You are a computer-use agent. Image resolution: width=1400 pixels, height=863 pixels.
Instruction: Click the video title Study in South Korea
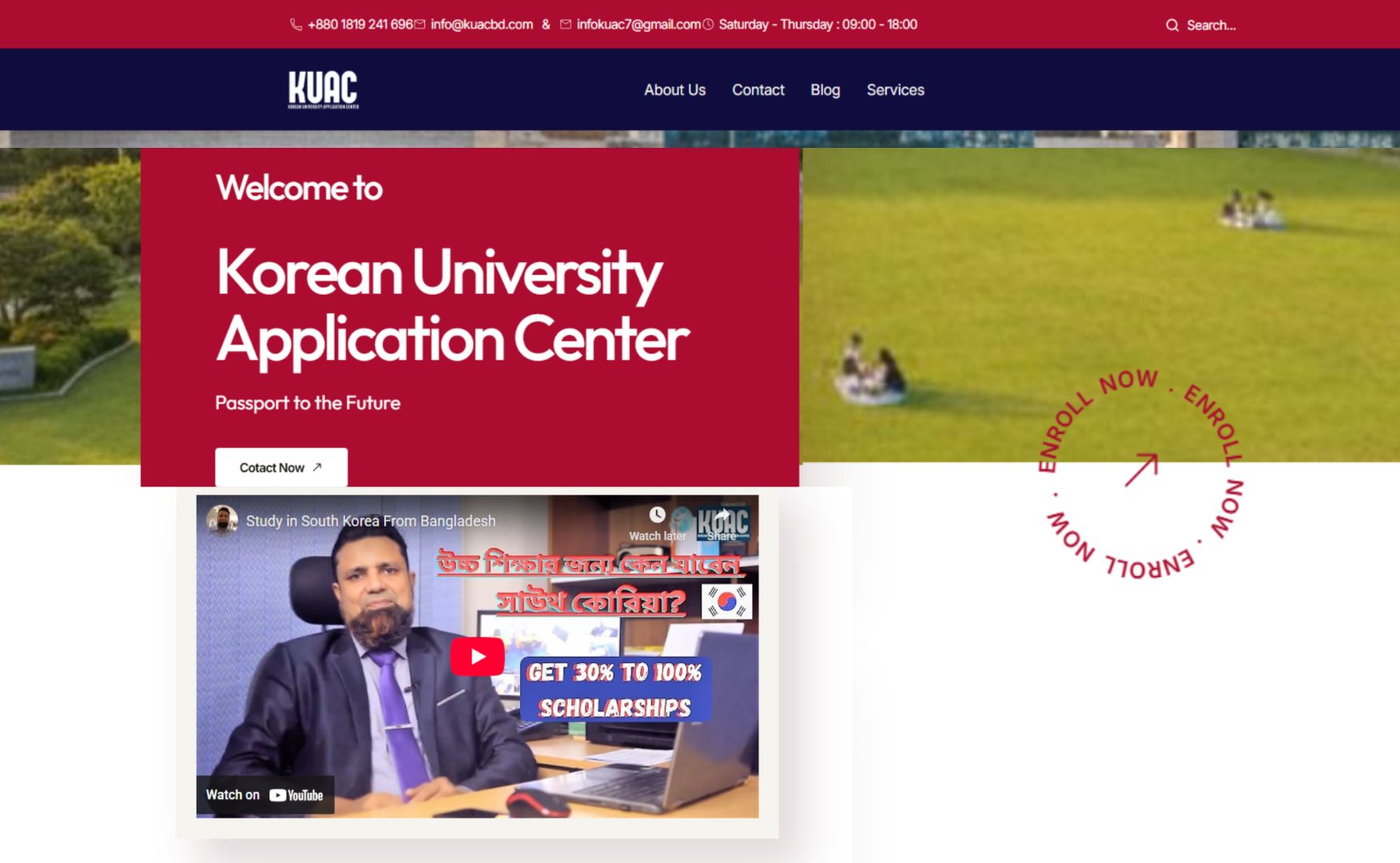click(371, 521)
